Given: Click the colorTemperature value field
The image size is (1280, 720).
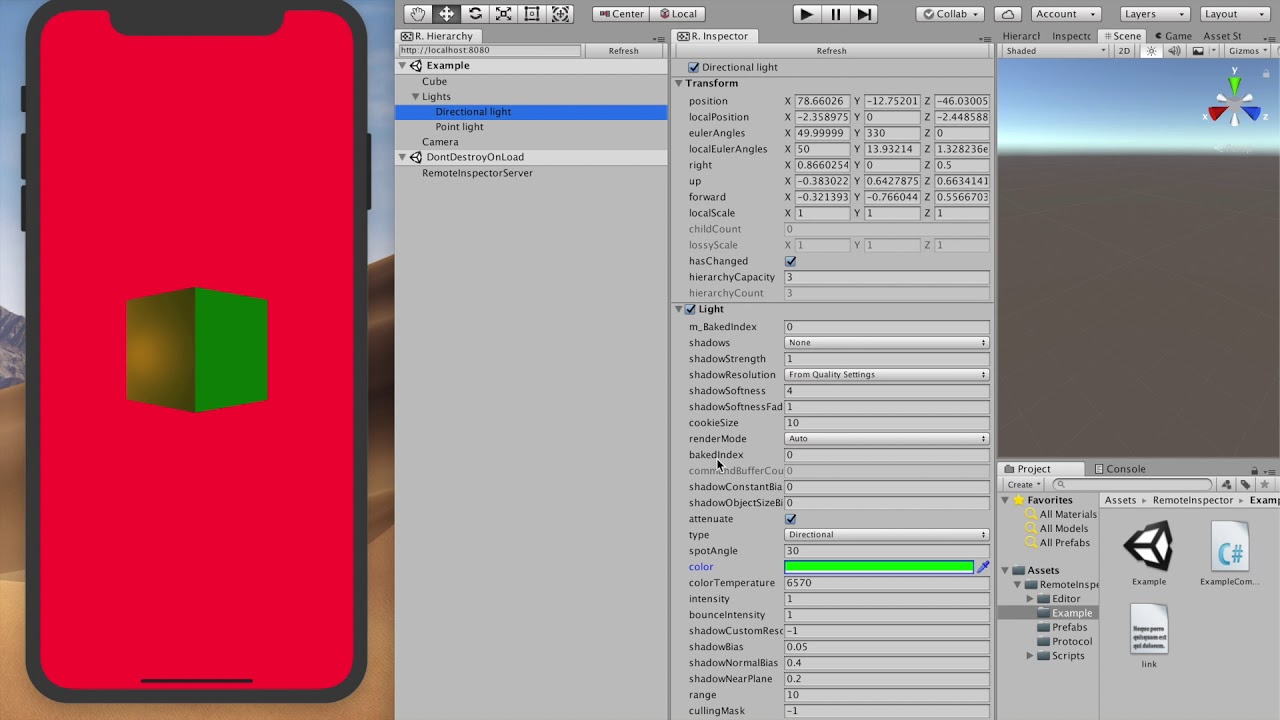Looking at the screenshot, I should [x=887, y=583].
